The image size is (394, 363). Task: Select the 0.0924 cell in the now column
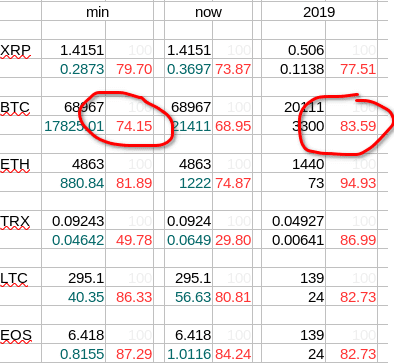point(188,221)
